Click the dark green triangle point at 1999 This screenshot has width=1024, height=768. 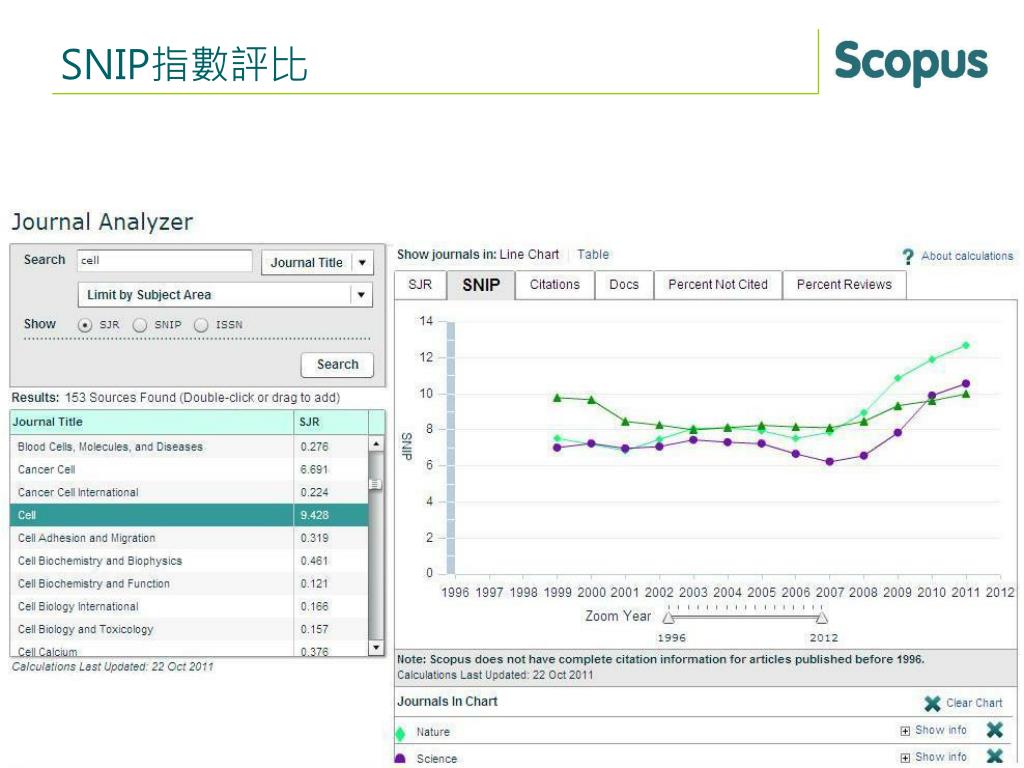[x=557, y=398]
